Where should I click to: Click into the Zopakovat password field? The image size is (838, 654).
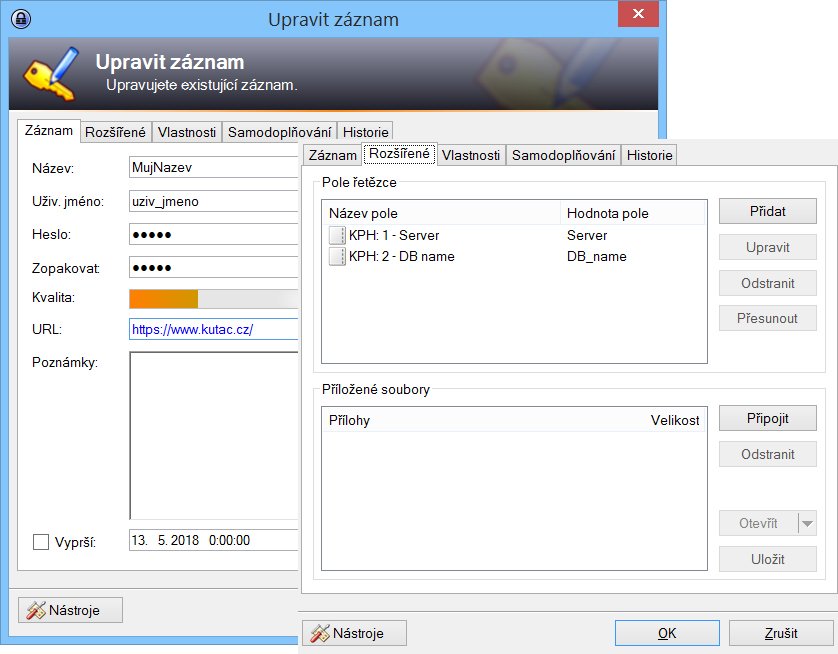point(214,267)
